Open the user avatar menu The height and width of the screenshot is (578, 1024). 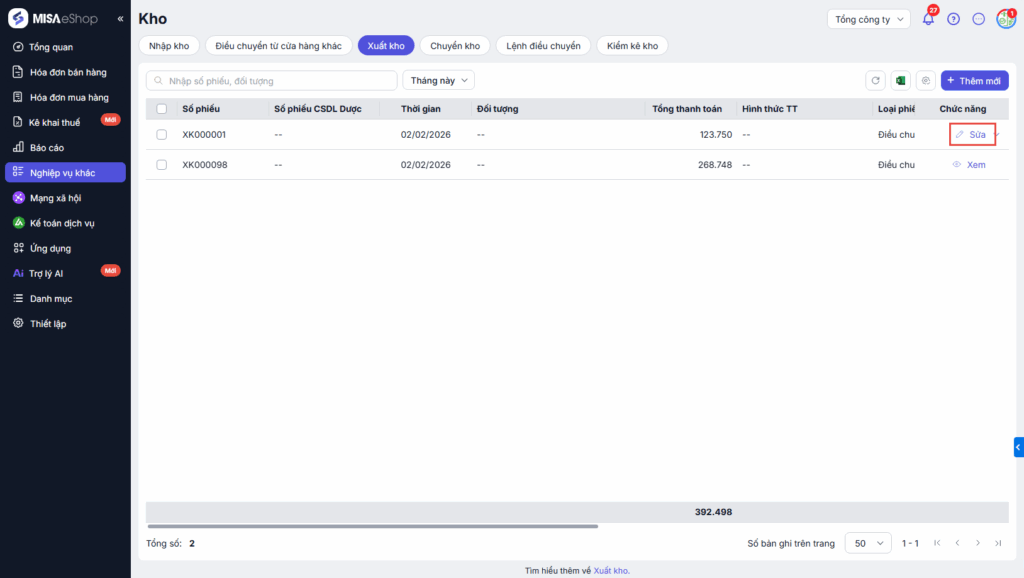pos(1006,19)
